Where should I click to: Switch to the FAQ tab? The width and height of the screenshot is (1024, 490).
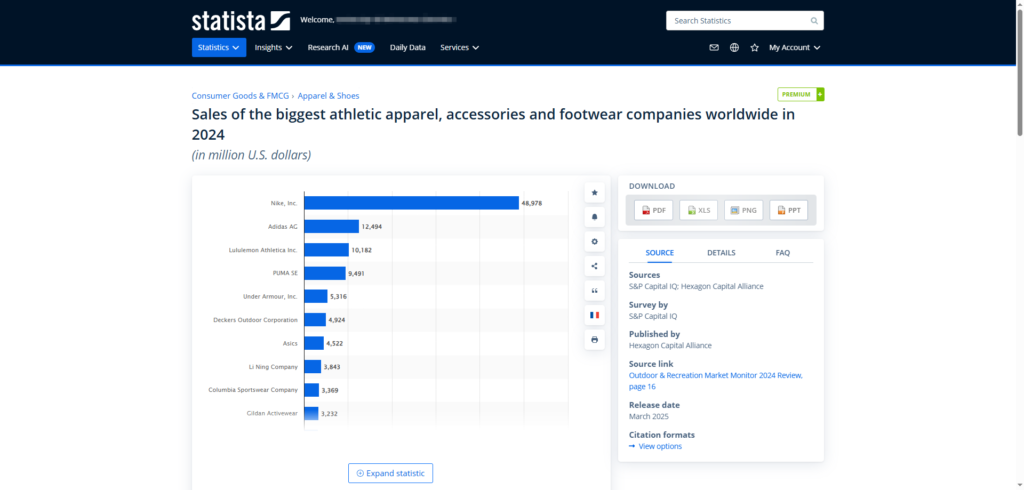(x=782, y=253)
